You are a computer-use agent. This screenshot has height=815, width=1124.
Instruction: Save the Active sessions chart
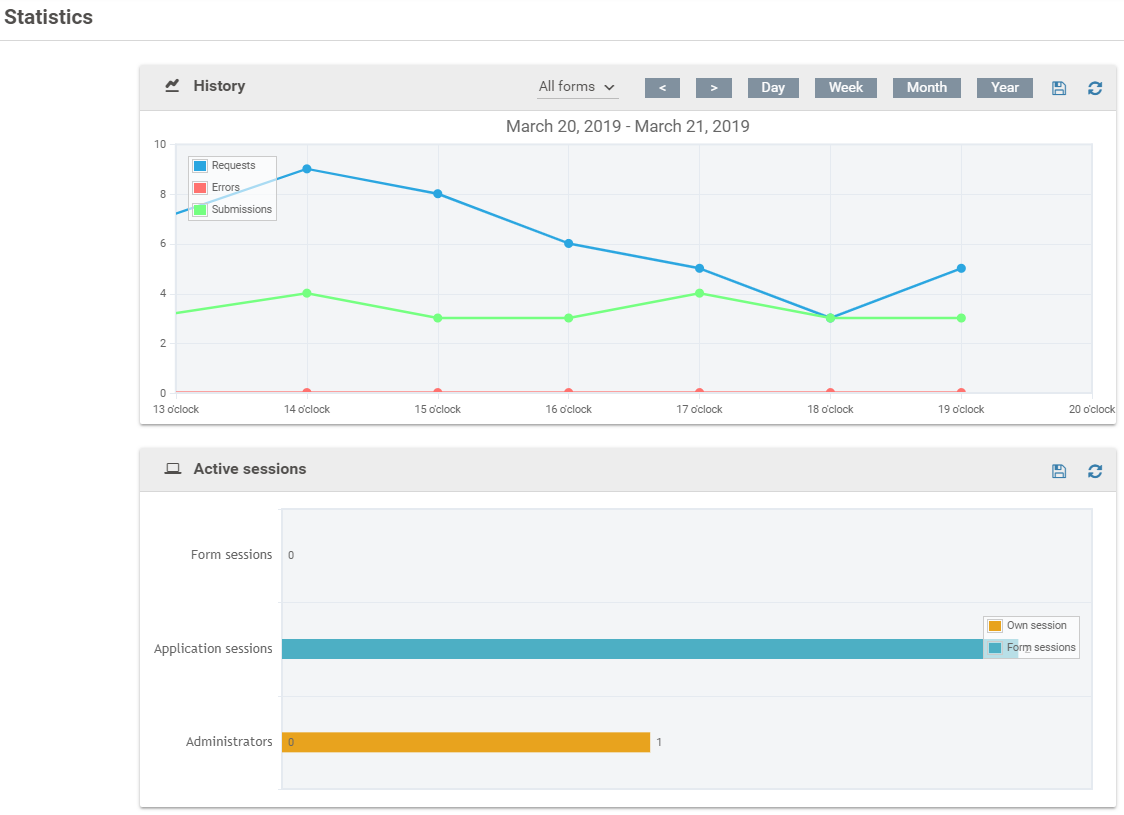(x=1059, y=471)
